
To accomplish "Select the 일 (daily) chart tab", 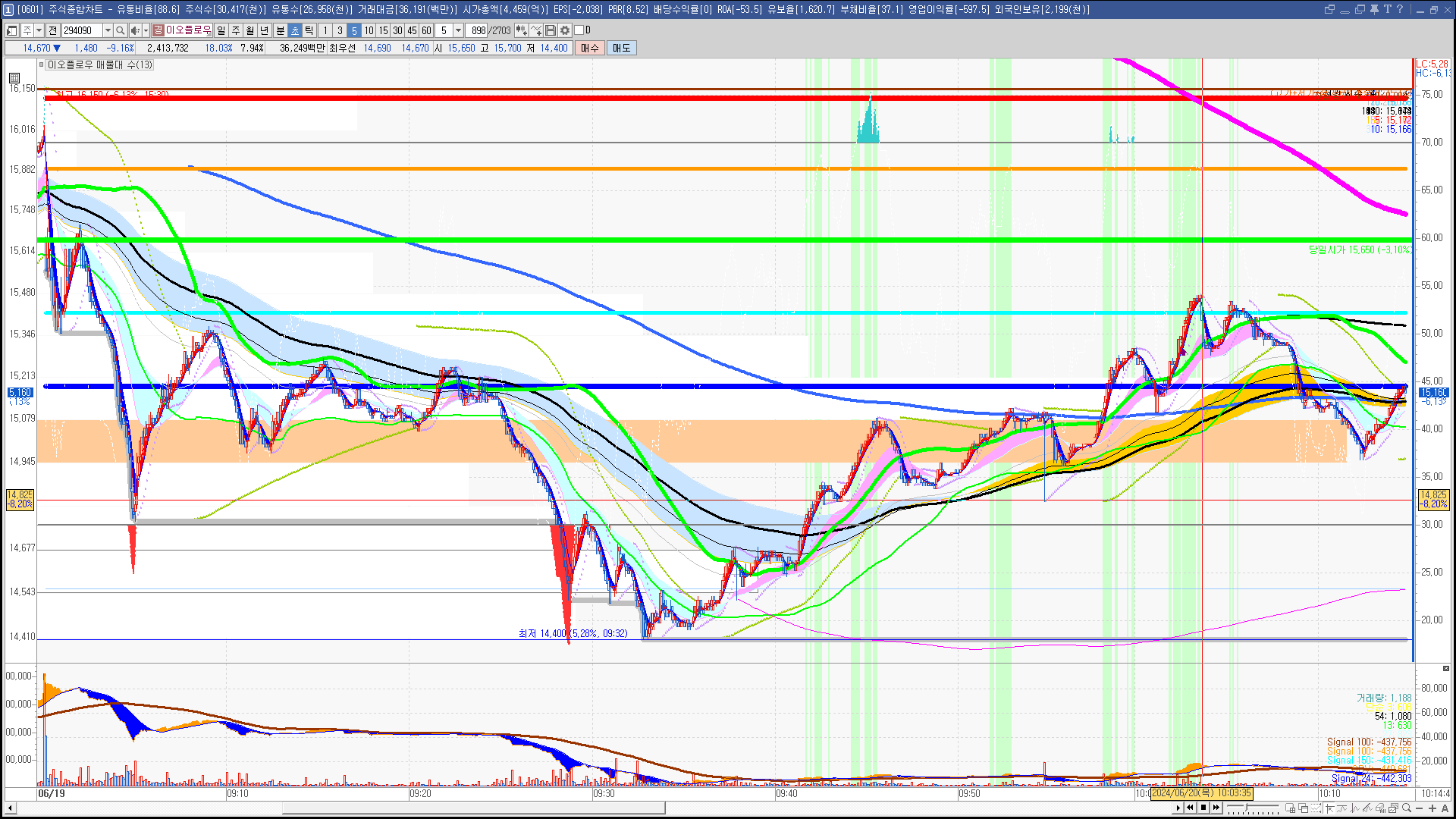I will click(x=221, y=30).
